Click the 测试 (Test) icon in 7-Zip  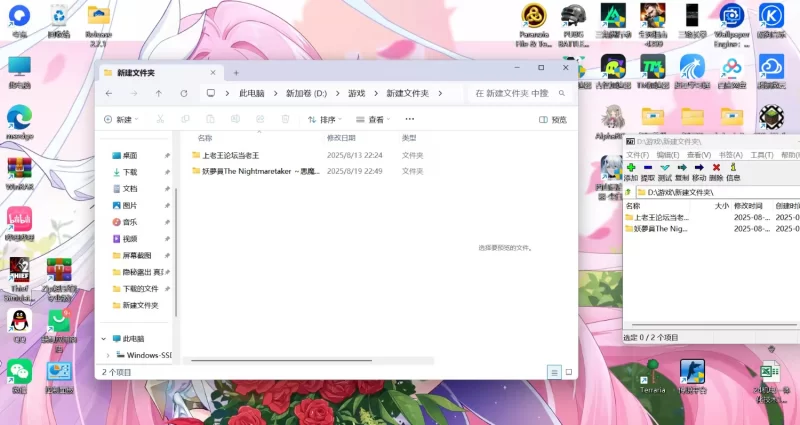pyautogui.click(x=665, y=167)
